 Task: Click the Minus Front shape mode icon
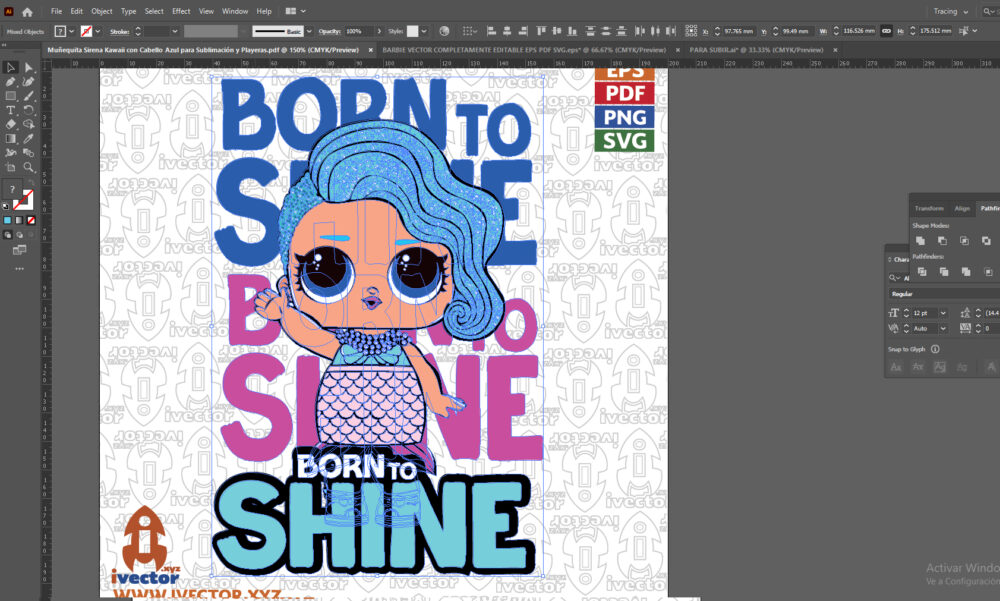(942, 241)
